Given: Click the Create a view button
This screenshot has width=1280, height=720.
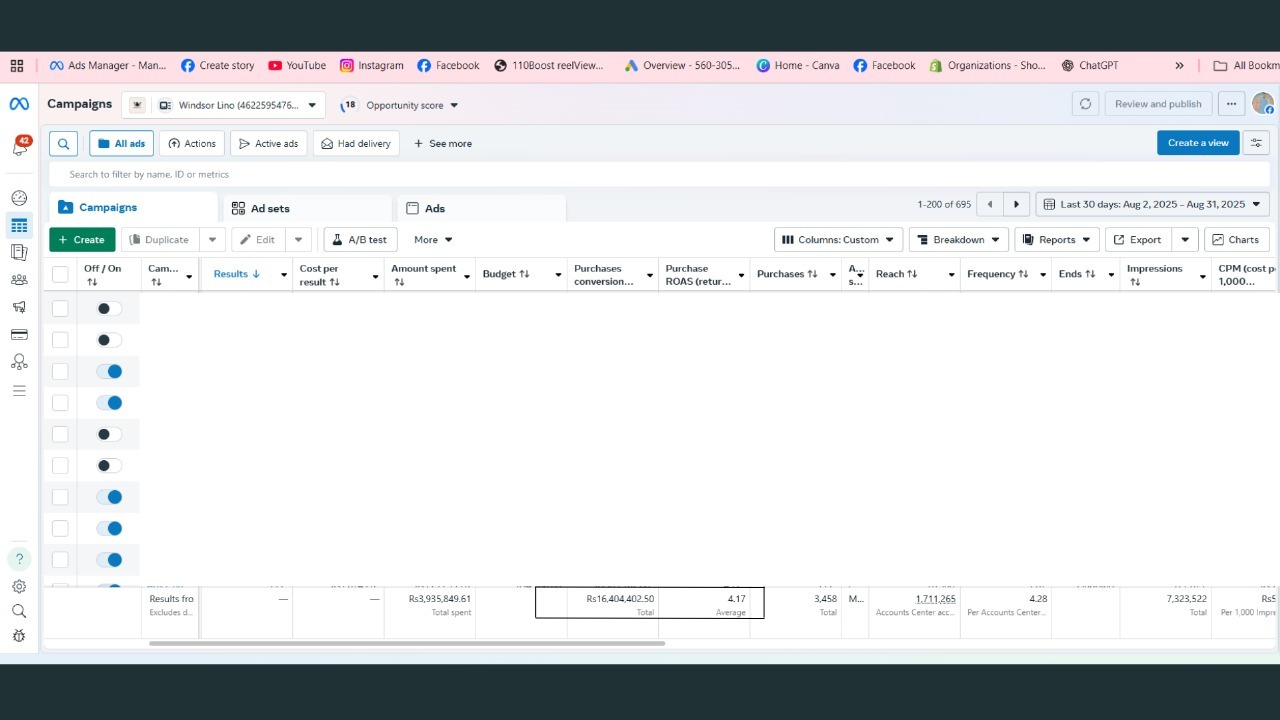Looking at the screenshot, I should pos(1197,143).
